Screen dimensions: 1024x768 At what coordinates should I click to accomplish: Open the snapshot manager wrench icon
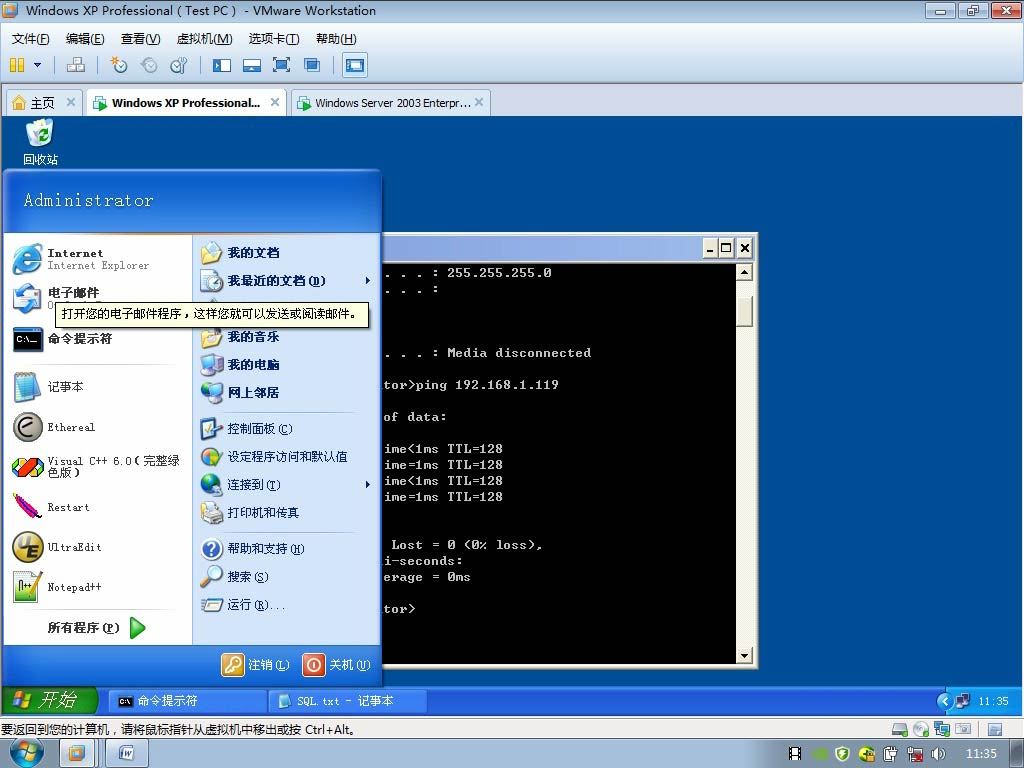tap(179, 65)
